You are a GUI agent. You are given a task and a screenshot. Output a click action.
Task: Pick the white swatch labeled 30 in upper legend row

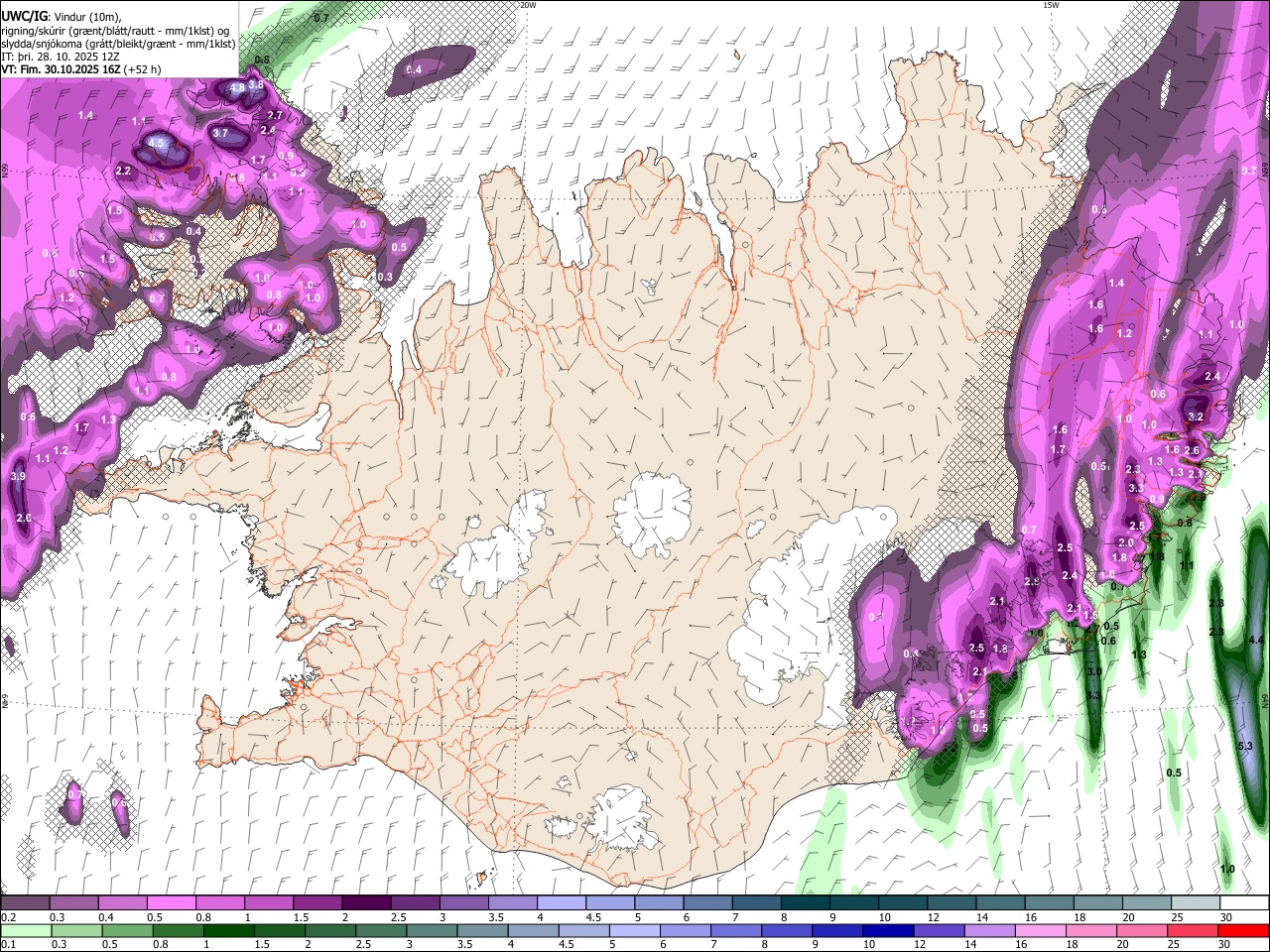(x=1243, y=903)
